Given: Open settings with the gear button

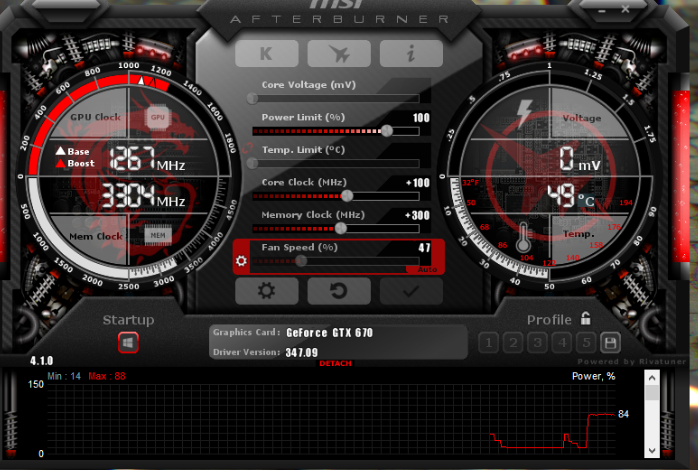Looking at the screenshot, I should (266, 291).
